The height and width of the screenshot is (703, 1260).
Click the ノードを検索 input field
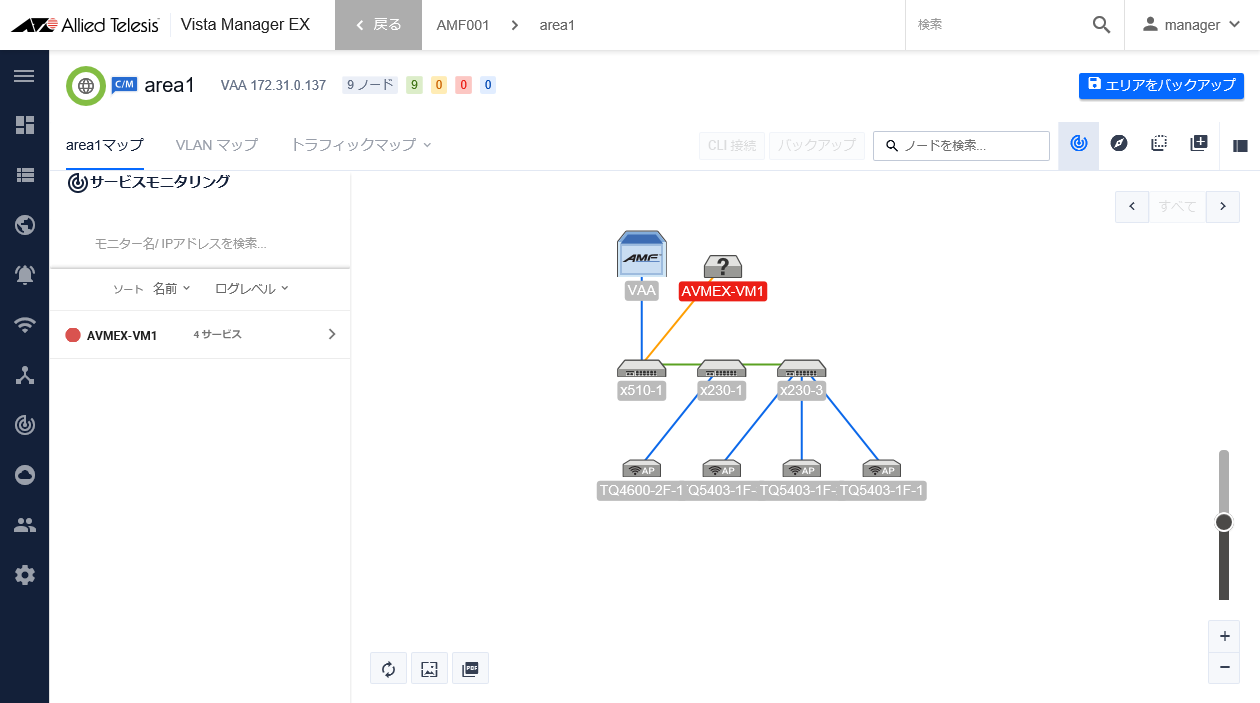point(961,145)
